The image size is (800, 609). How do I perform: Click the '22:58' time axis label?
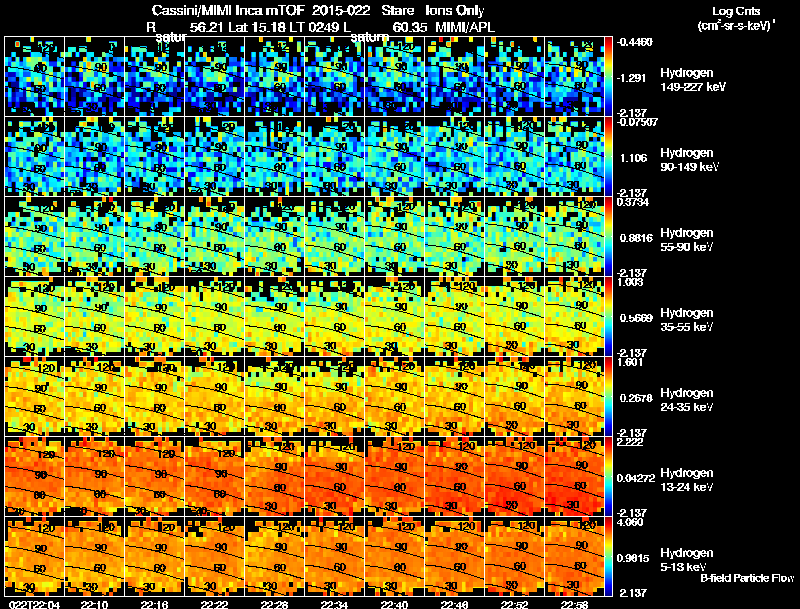tap(574, 604)
